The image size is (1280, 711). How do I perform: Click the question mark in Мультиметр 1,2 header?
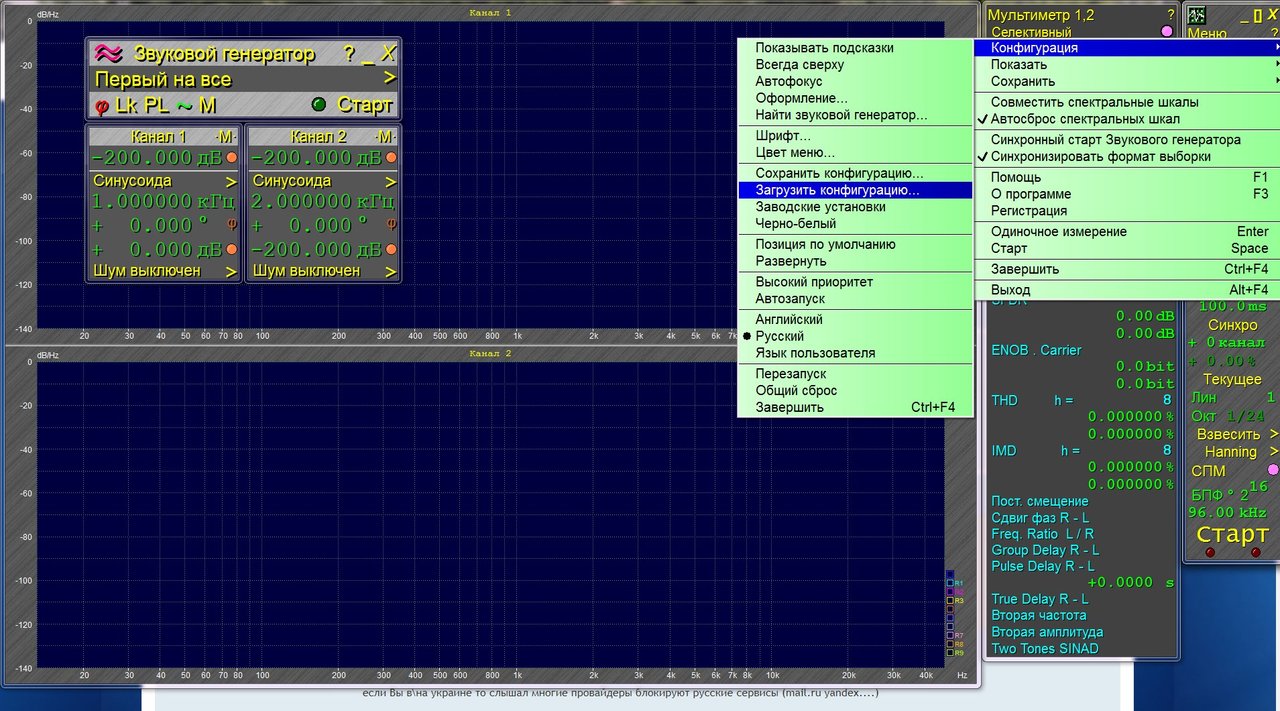(x=1171, y=15)
